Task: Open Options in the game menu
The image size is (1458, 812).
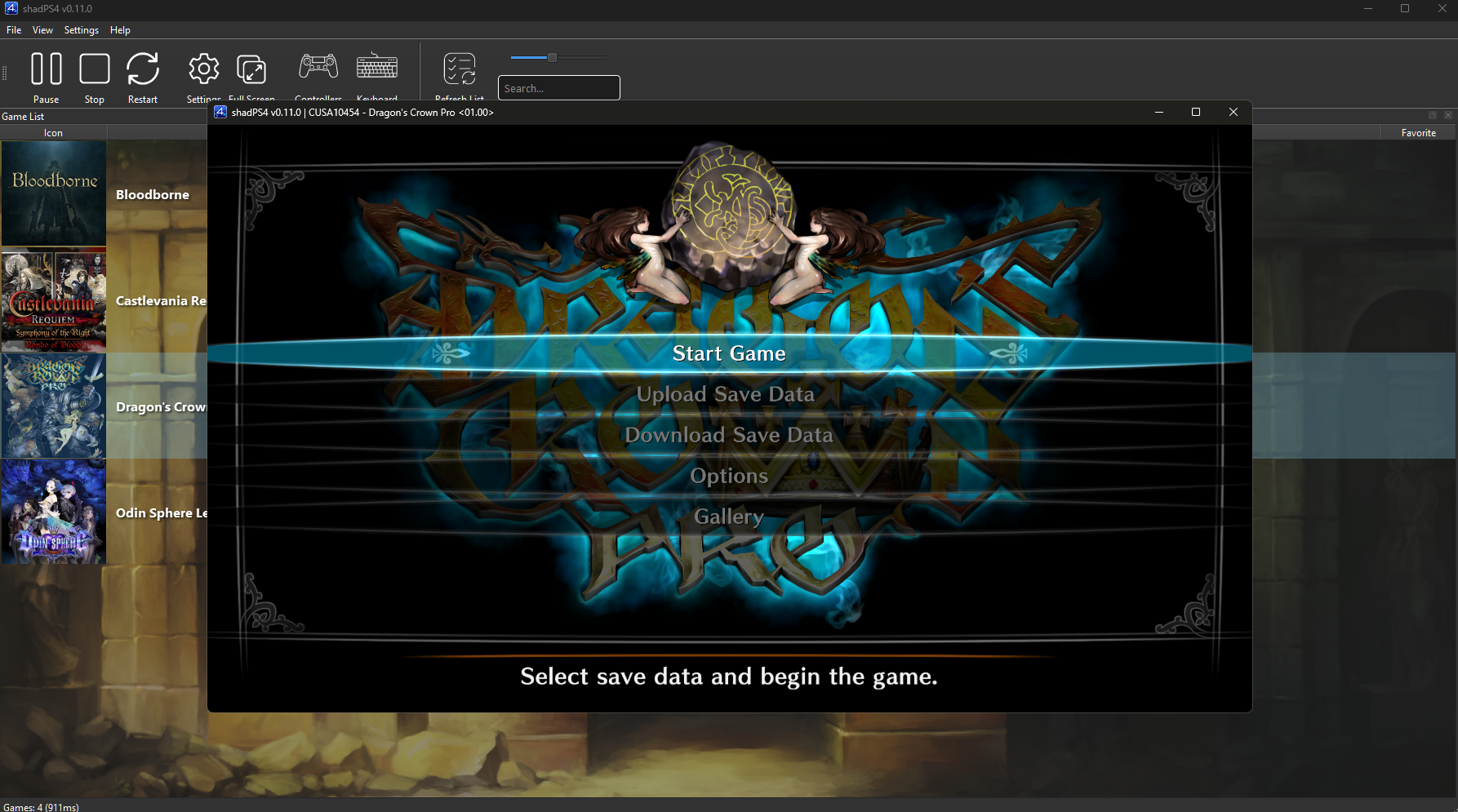Action: pos(729,476)
